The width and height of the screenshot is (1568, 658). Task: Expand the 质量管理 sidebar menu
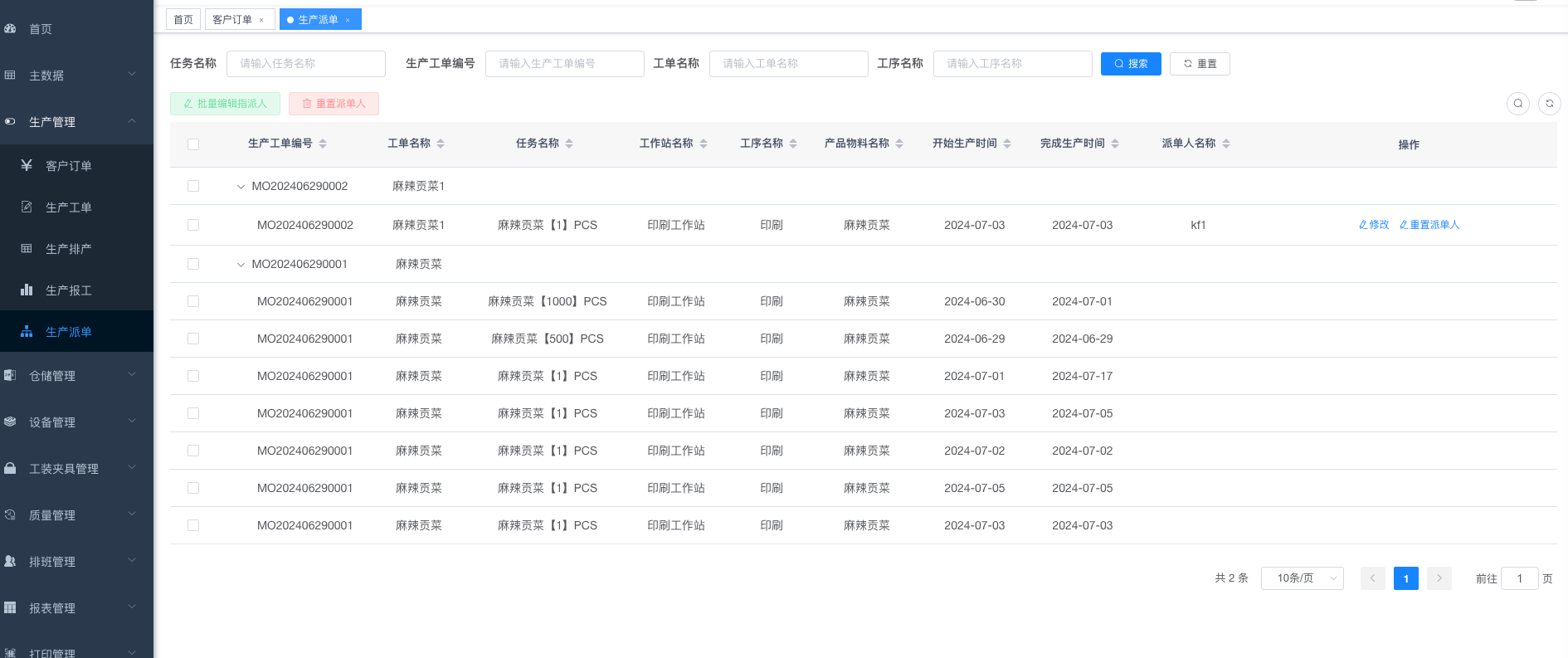click(x=132, y=514)
